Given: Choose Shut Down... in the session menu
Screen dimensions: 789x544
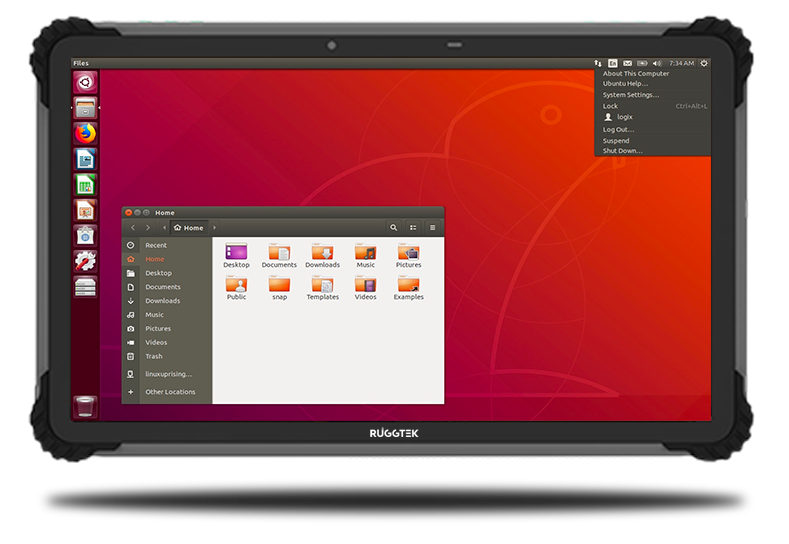Looking at the screenshot, I should click(x=622, y=151).
